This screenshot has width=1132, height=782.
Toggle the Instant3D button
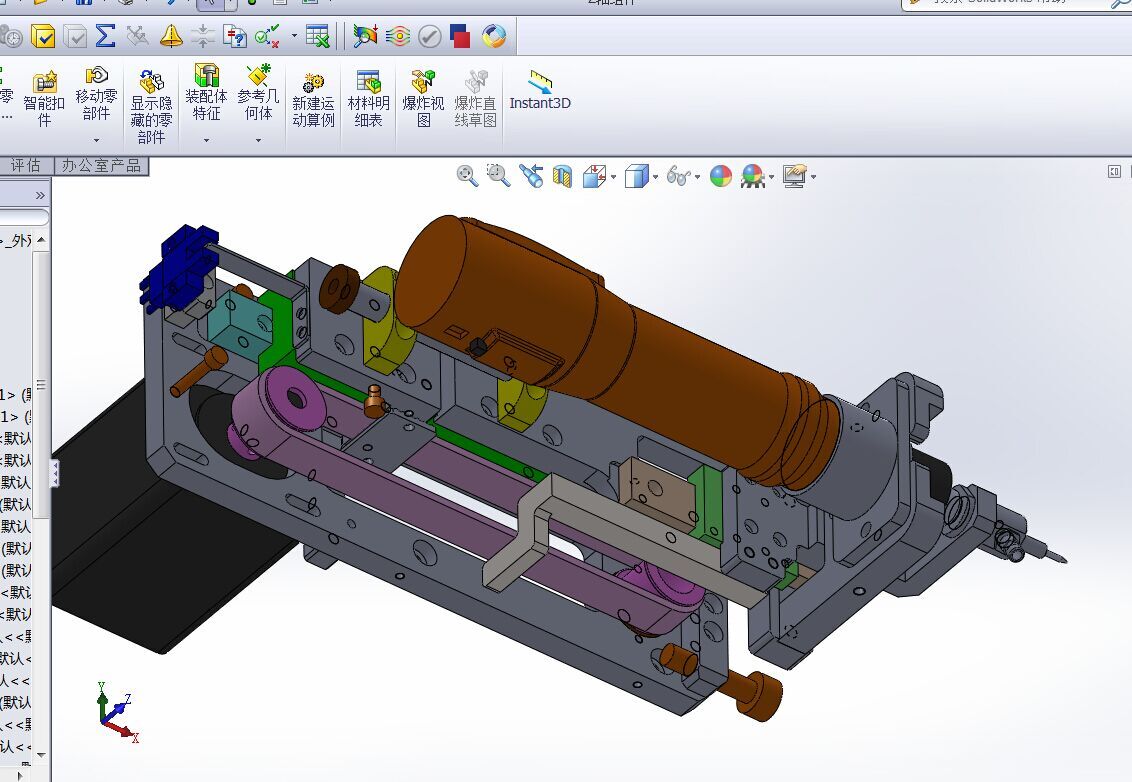coord(540,91)
